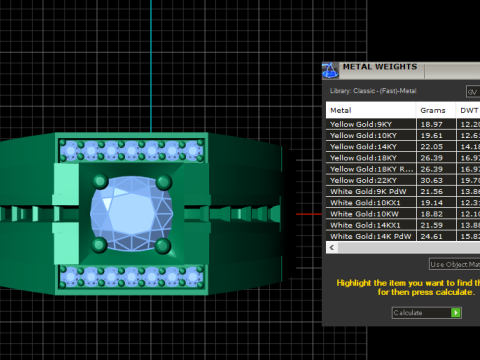This screenshot has width=480, height=360.
Task: Click the 21.56 grams cell
Action: (436, 191)
